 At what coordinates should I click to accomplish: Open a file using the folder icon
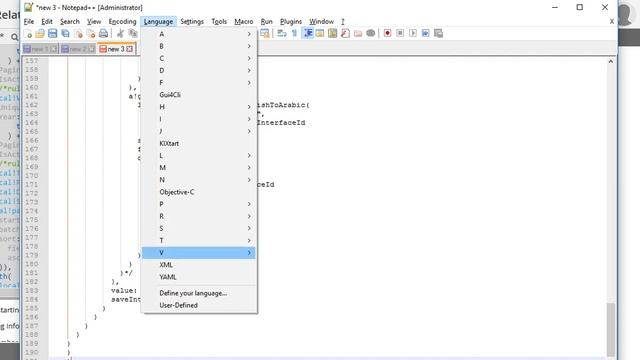(40, 33)
